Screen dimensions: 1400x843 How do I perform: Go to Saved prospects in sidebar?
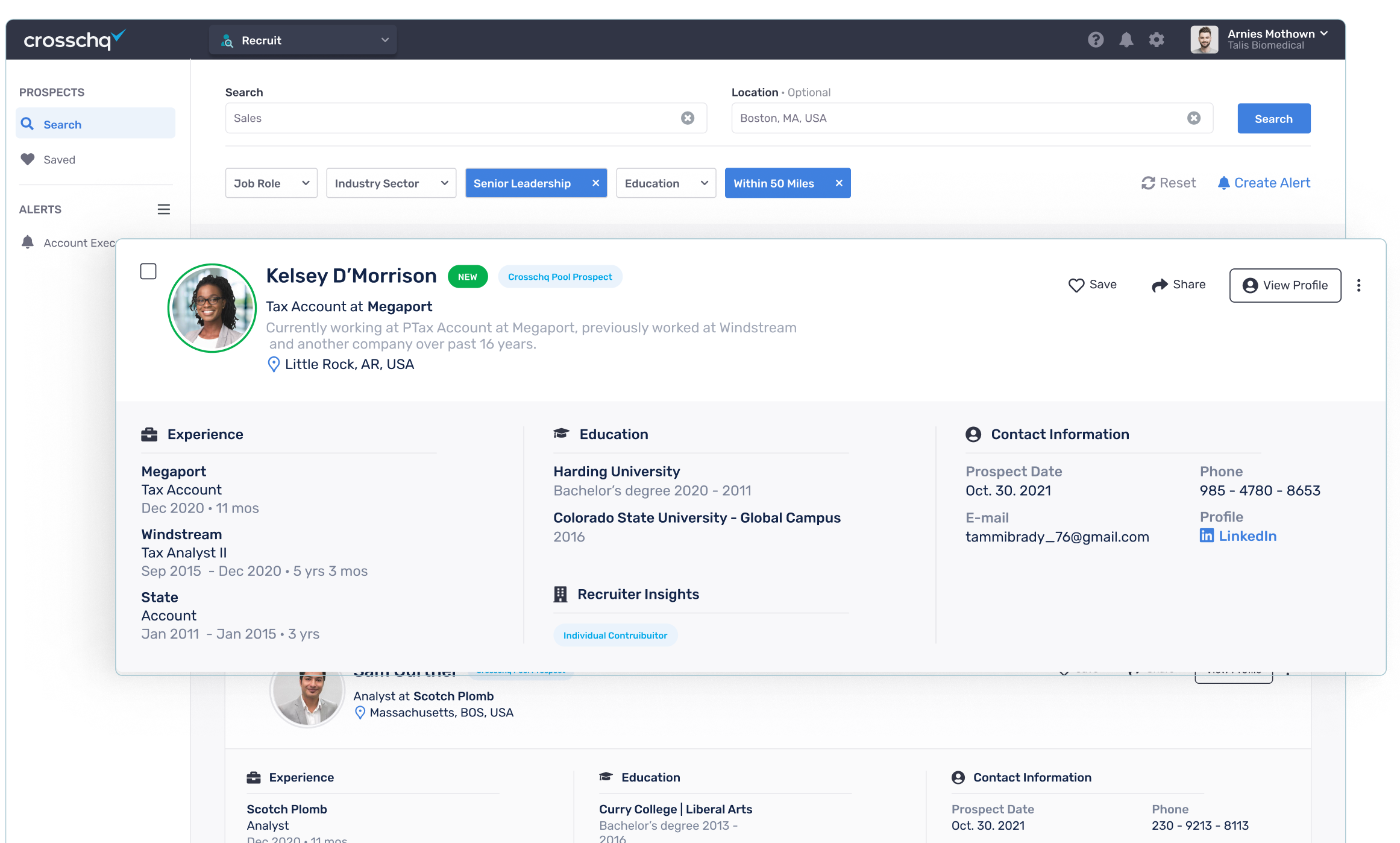pos(59,160)
